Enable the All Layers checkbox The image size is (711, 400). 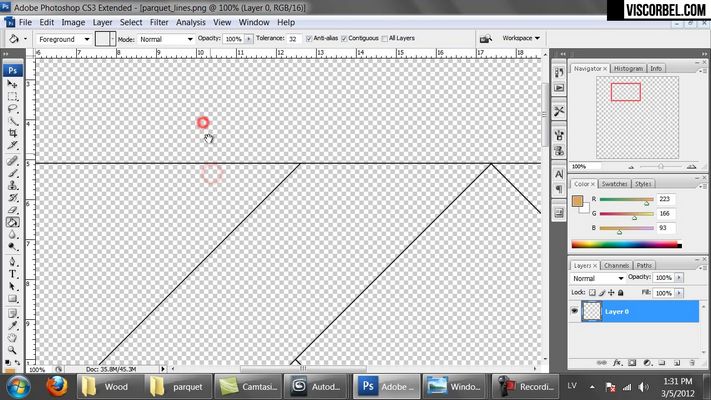click(385, 39)
